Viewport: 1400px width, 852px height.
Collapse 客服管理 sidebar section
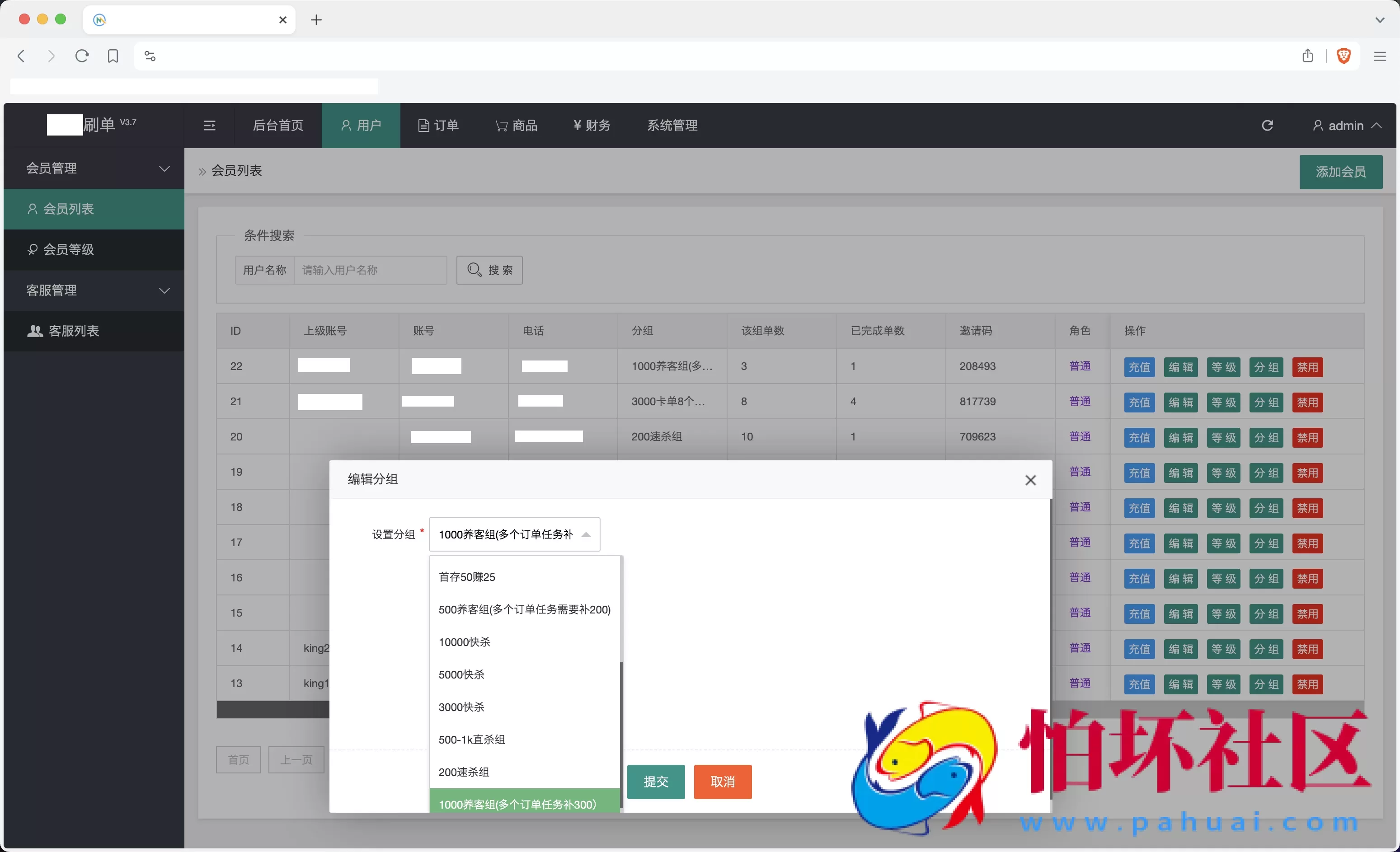94,290
